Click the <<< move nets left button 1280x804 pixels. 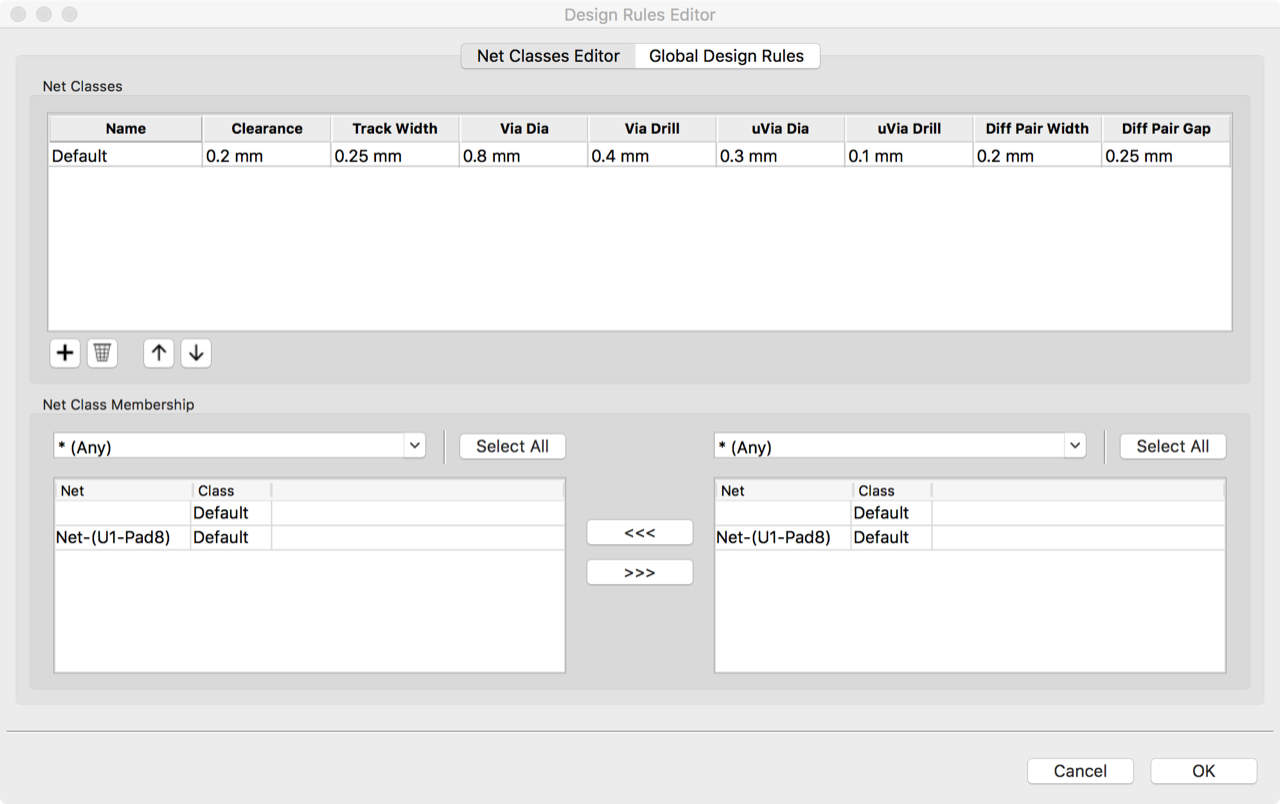(639, 533)
